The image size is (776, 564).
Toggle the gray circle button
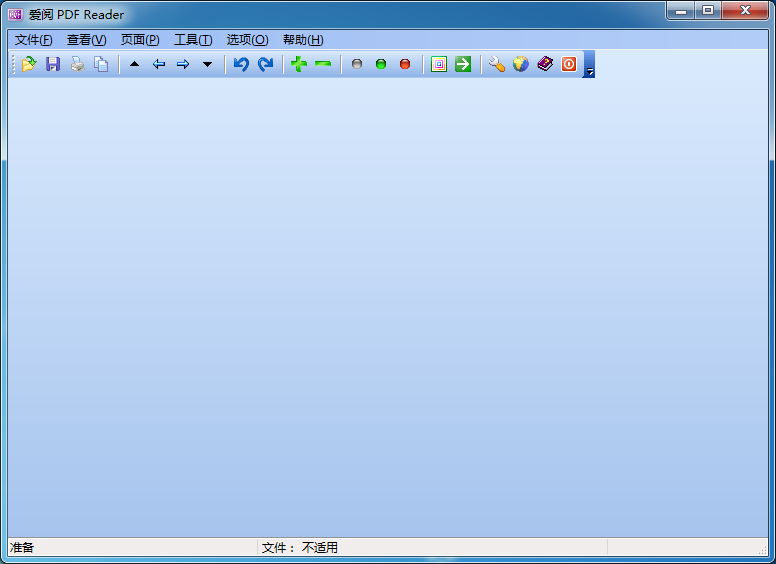(x=357, y=64)
